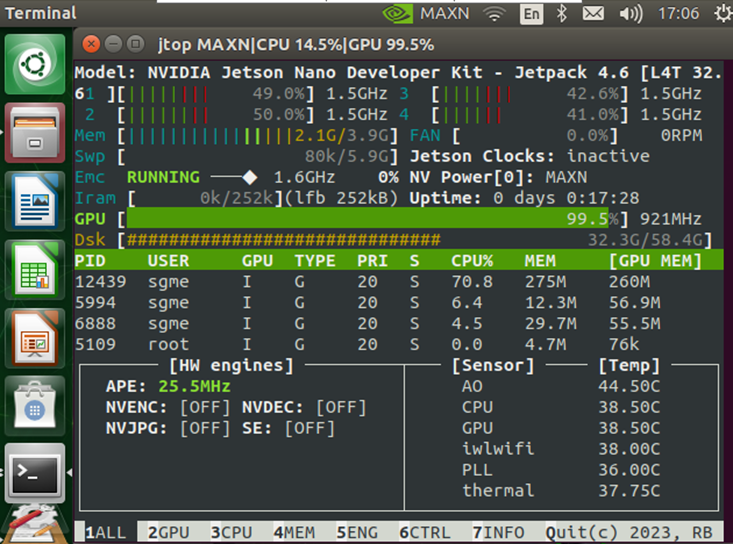Click the 17:06 clock in top panel
The image size is (733, 544).
click(x=679, y=14)
